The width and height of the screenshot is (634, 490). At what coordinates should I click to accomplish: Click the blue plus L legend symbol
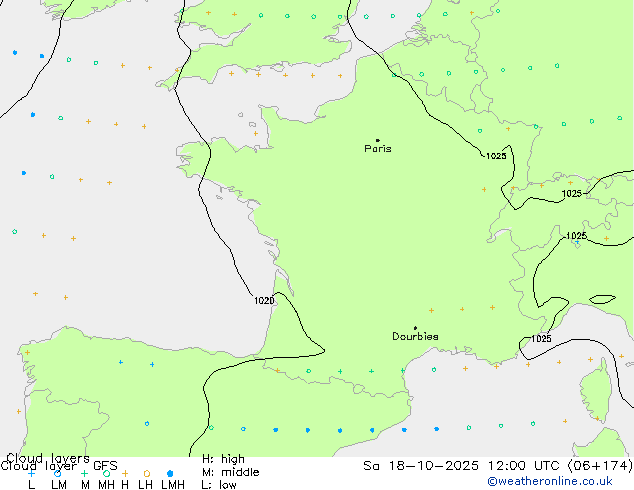point(31,473)
